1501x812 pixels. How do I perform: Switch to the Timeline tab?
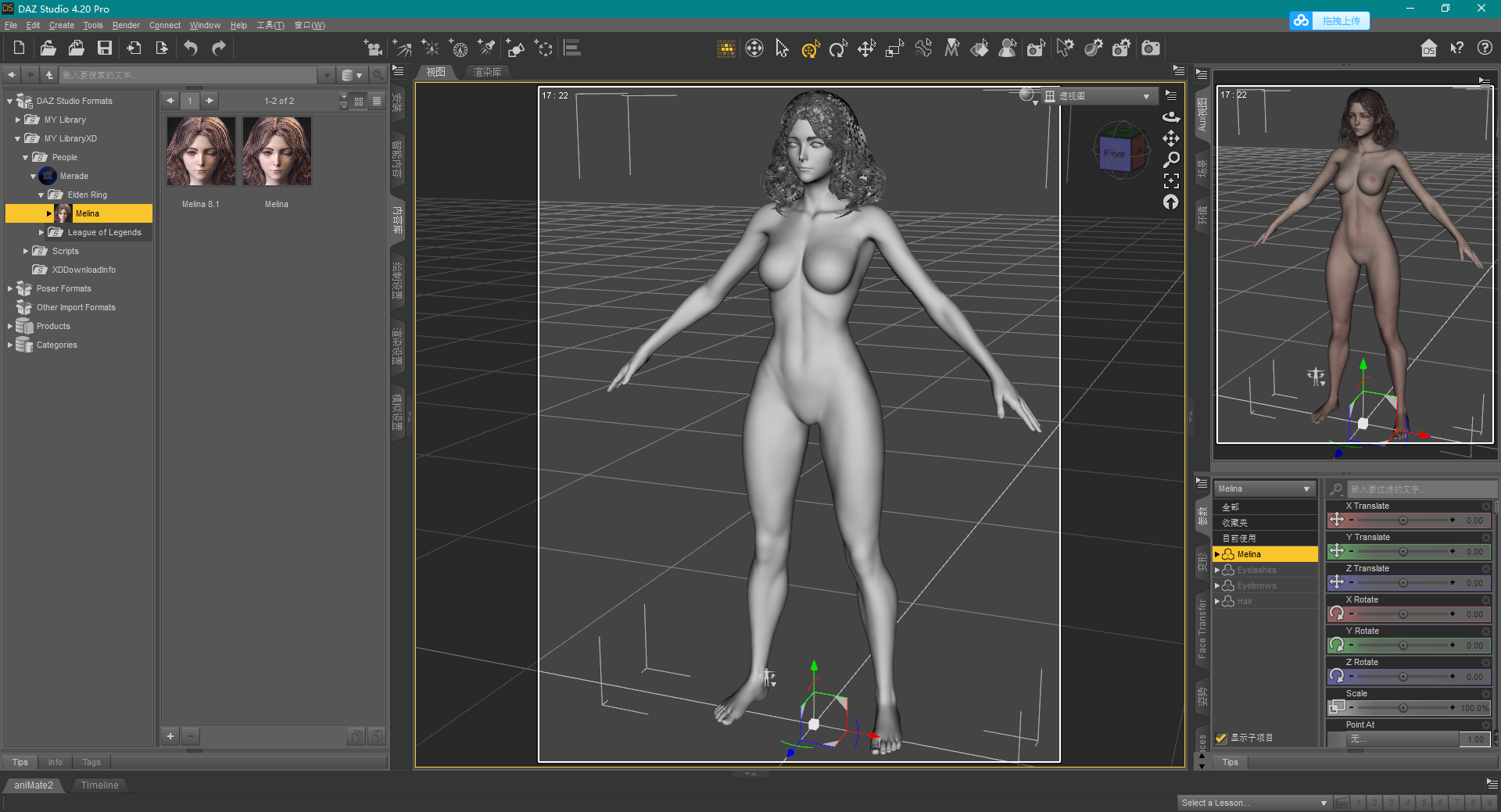tap(99, 785)
